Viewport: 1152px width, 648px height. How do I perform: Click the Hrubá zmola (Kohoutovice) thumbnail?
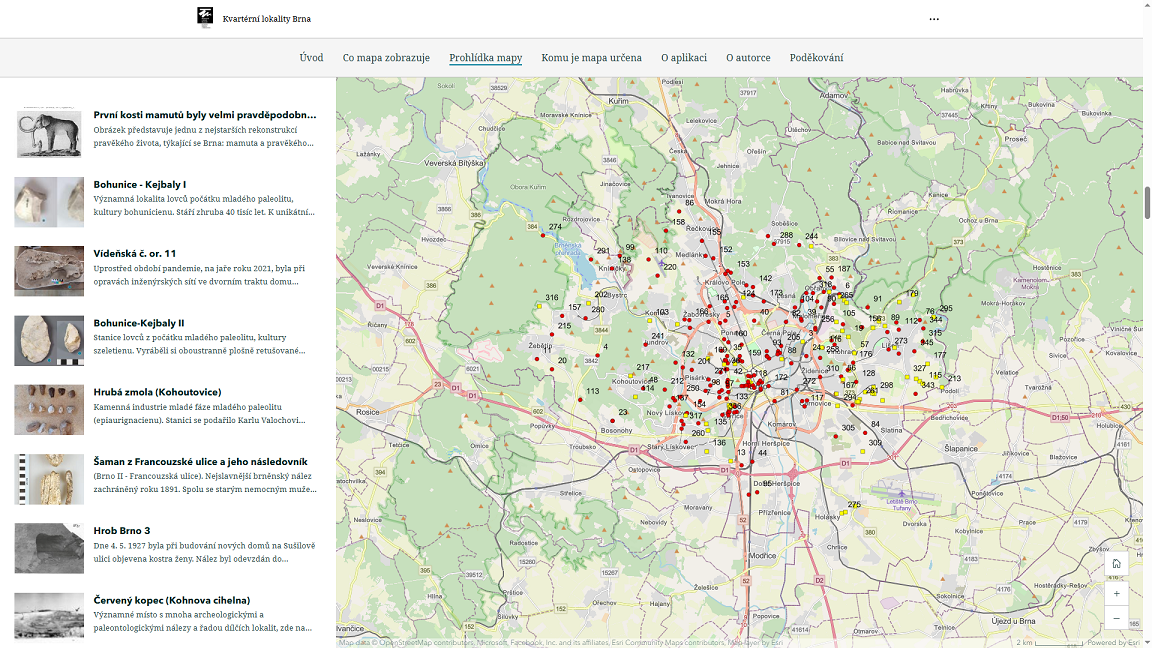pyautogui.click(x=49, y=409)
